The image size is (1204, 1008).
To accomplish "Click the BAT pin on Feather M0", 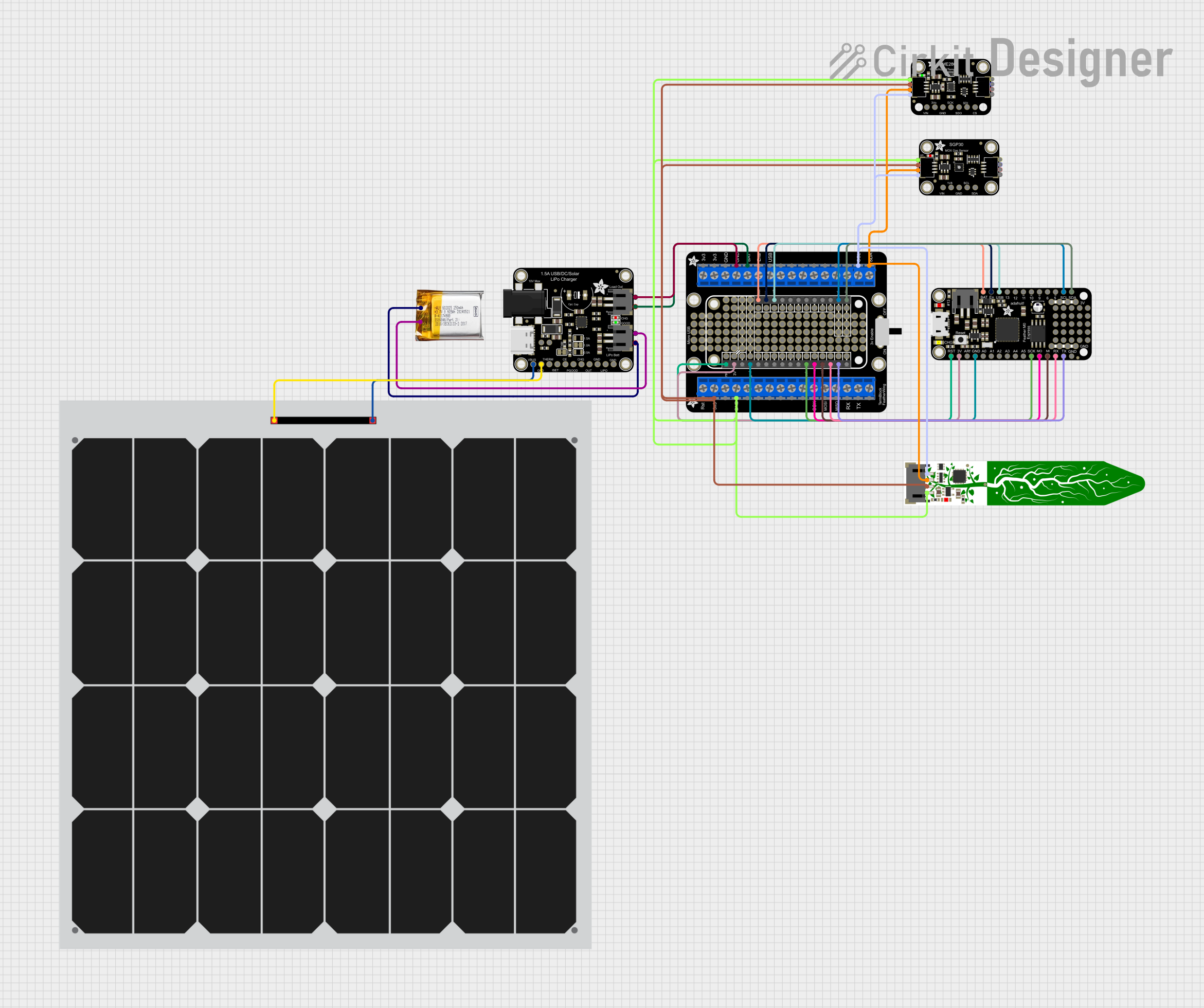I will point(983,292).
